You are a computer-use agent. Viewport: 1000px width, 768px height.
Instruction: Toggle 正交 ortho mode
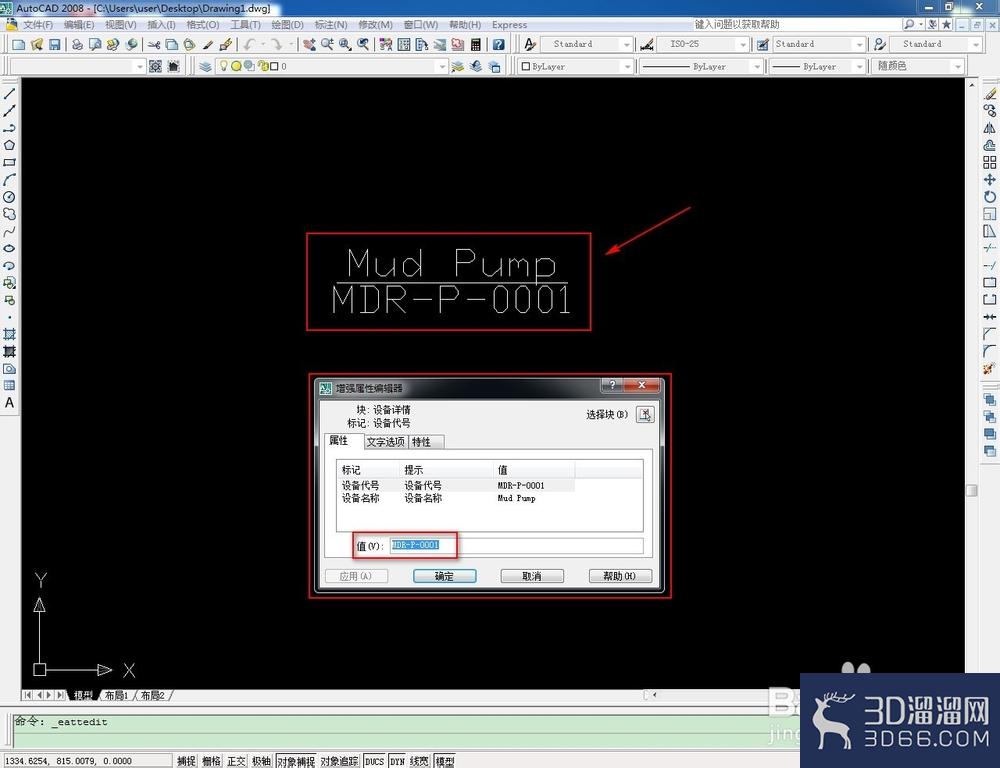237,761
